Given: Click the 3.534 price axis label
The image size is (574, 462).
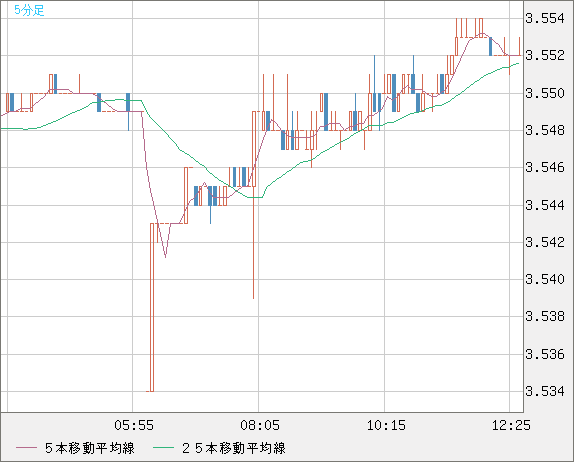Looking at the screenshot, I should (545, 391).
